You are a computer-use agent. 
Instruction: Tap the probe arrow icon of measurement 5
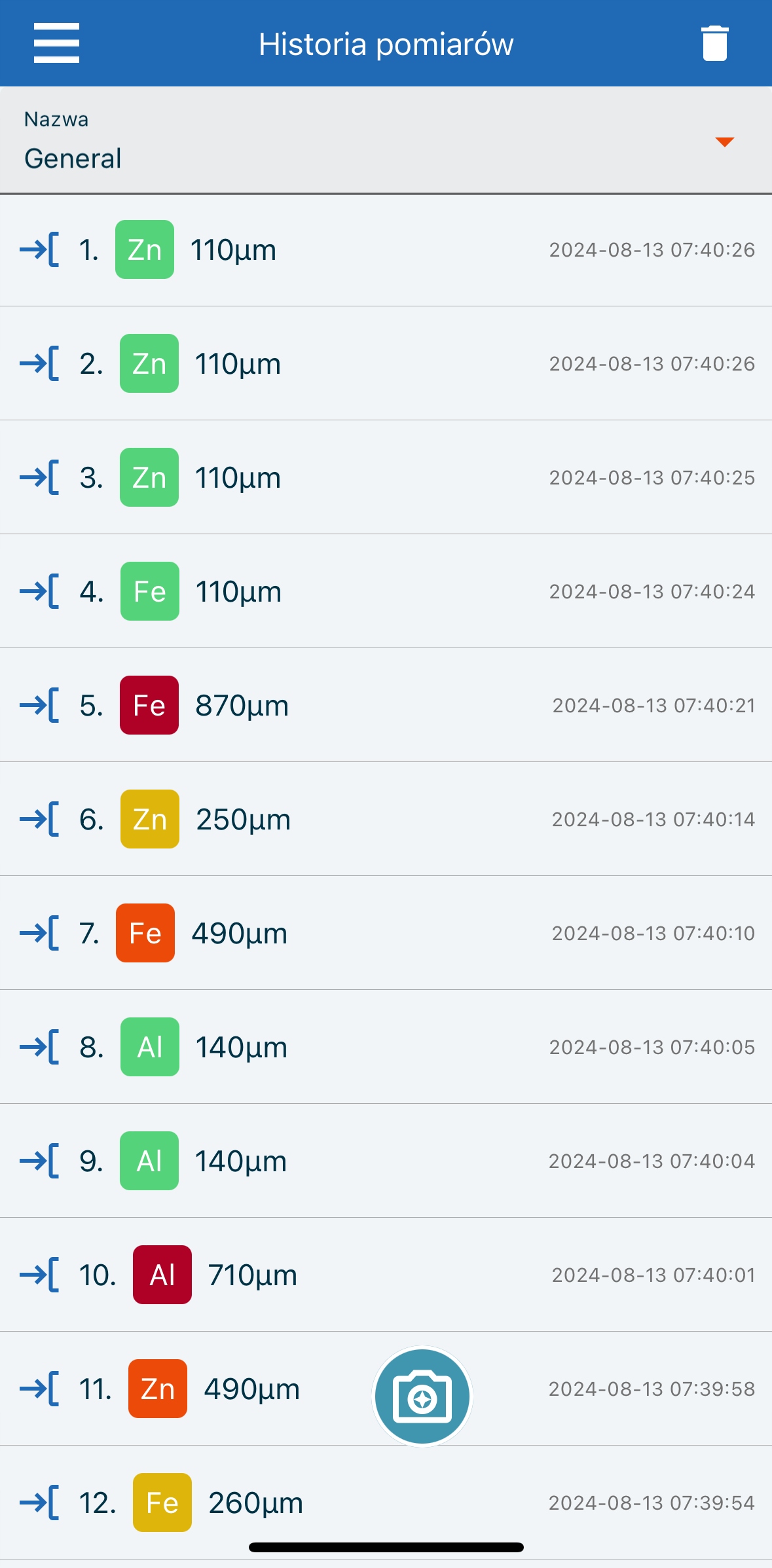coord(39,705)
